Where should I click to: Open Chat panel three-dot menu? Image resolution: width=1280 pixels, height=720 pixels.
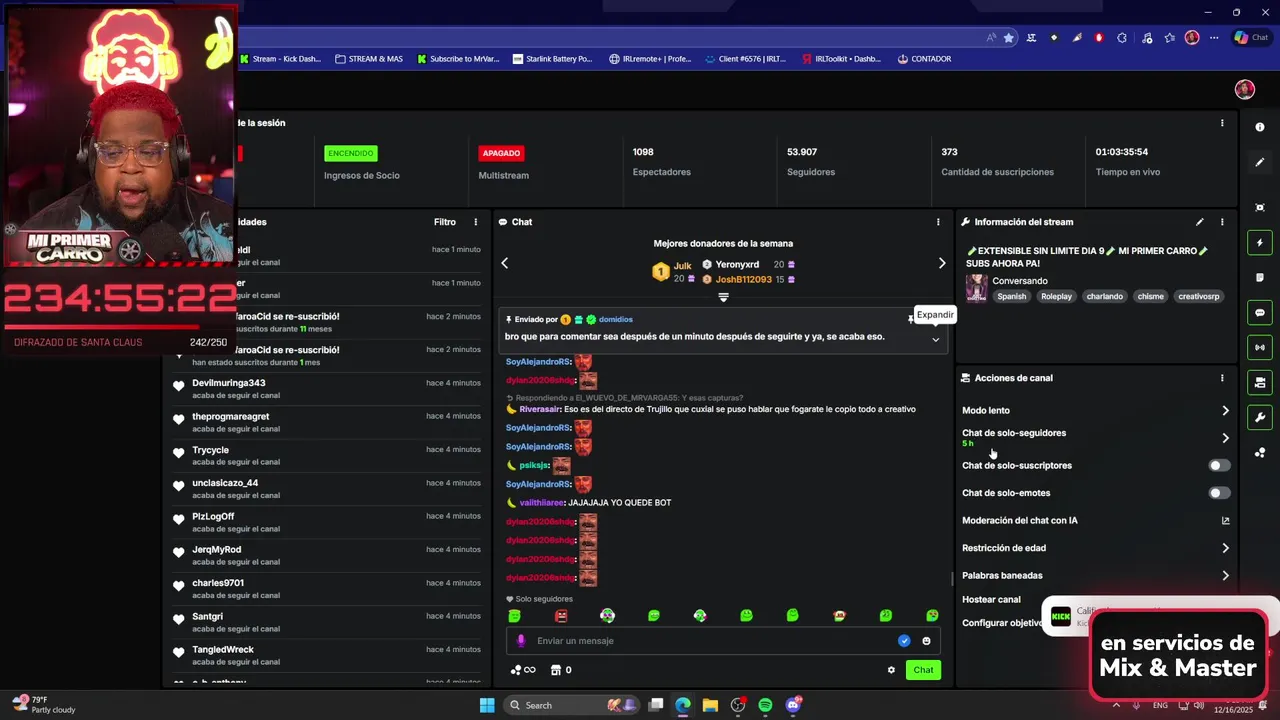(x=938, y=222)
